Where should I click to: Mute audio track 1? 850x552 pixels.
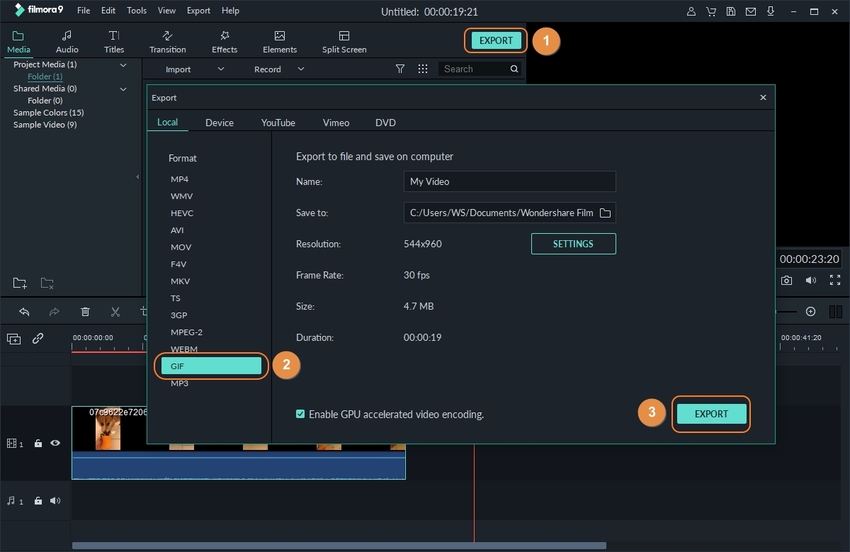point(55,500)
